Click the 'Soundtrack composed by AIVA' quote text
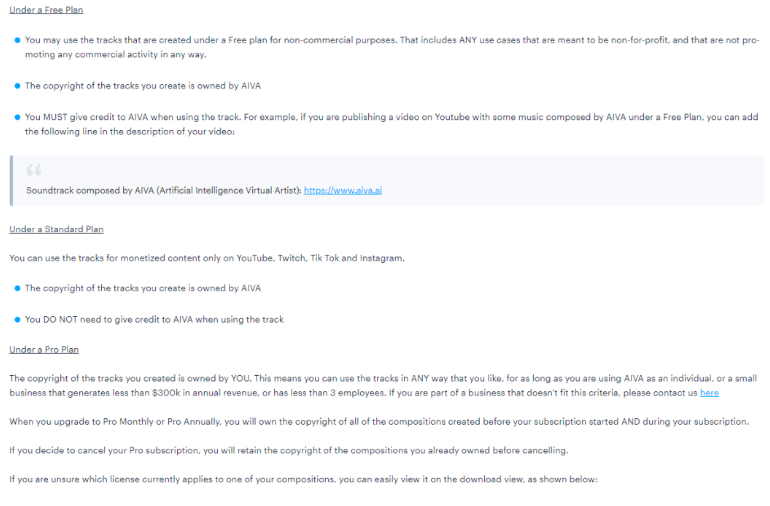770x506 pixels. tap(164, 191)
